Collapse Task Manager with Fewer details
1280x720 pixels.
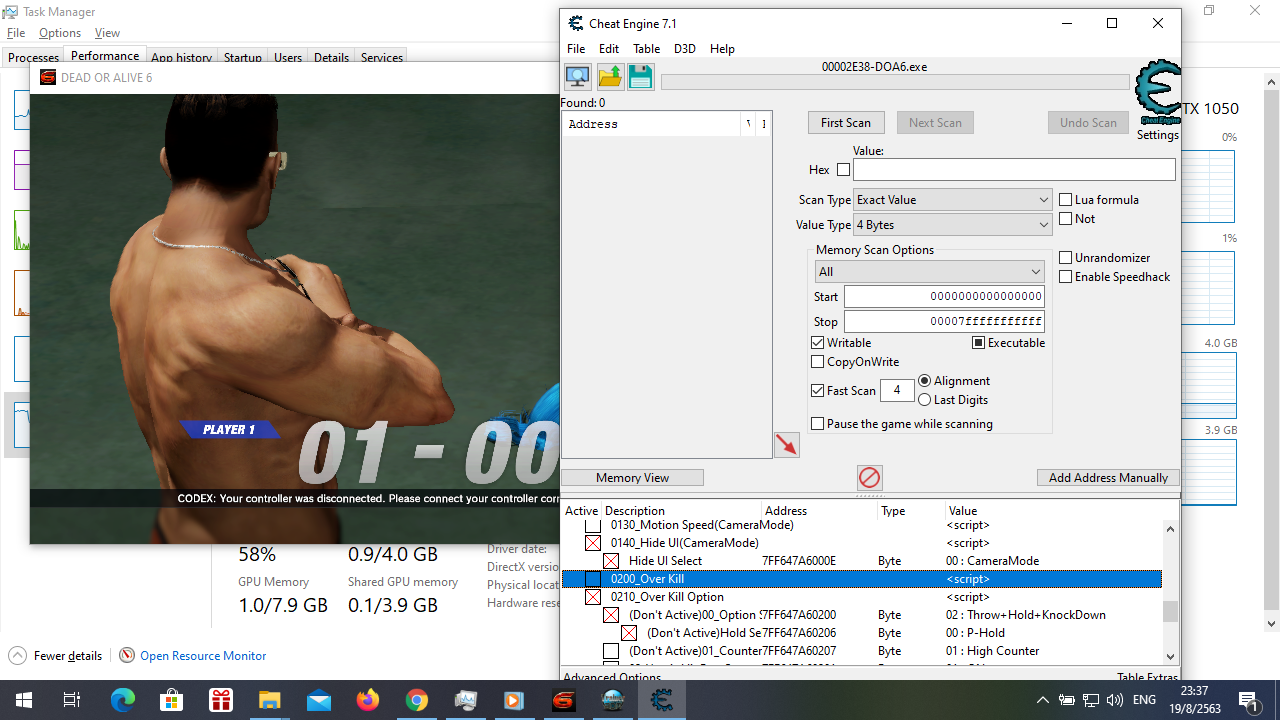point(56,656)
